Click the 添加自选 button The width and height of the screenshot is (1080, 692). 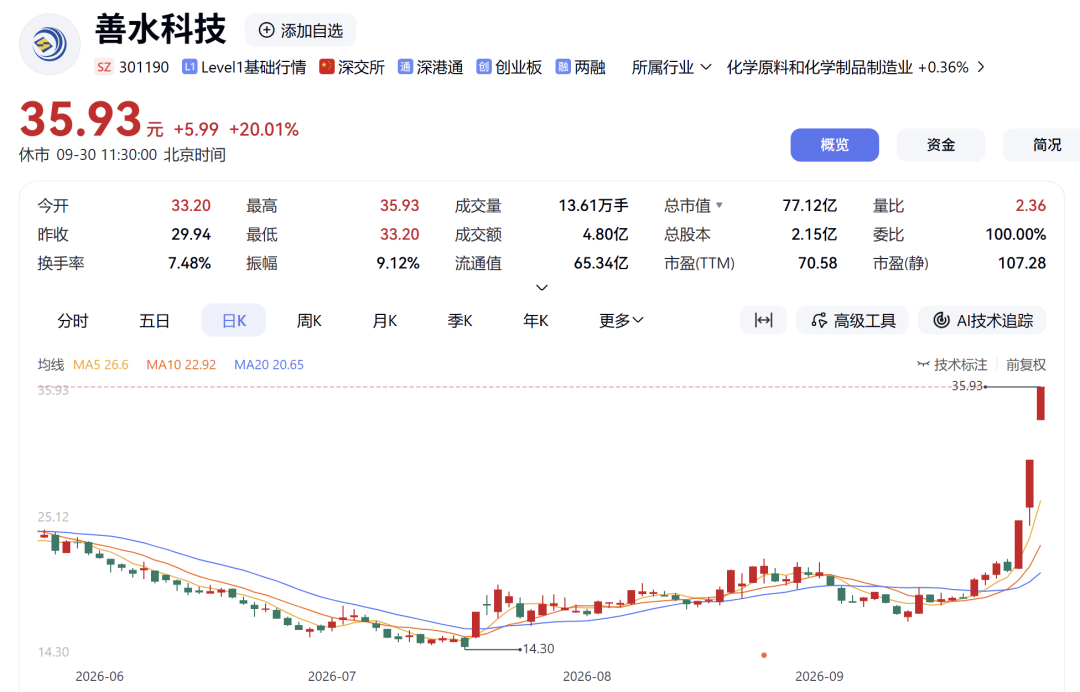click(300, 30)
